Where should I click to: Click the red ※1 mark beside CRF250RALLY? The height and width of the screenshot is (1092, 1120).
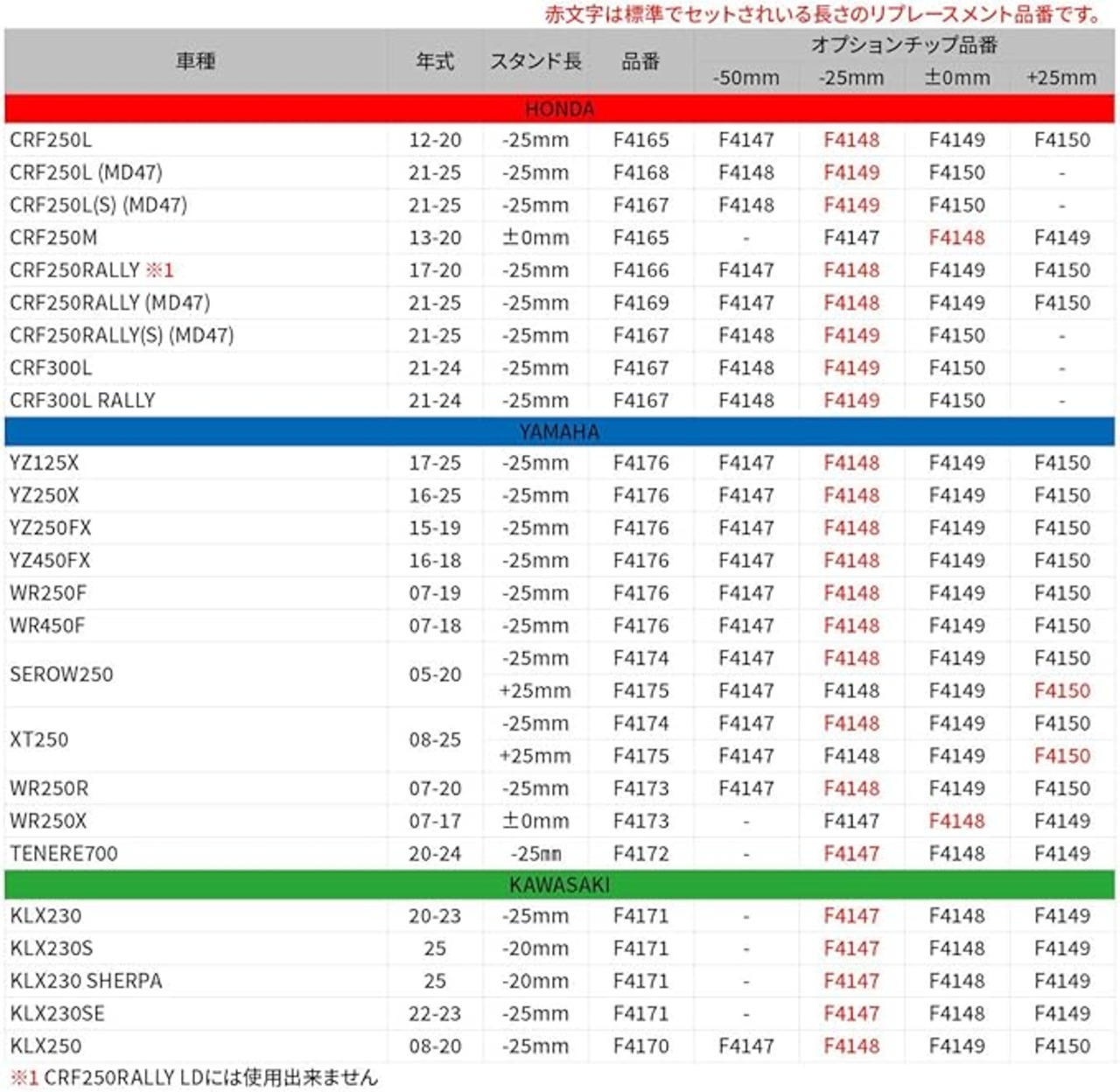pos(159,269)
